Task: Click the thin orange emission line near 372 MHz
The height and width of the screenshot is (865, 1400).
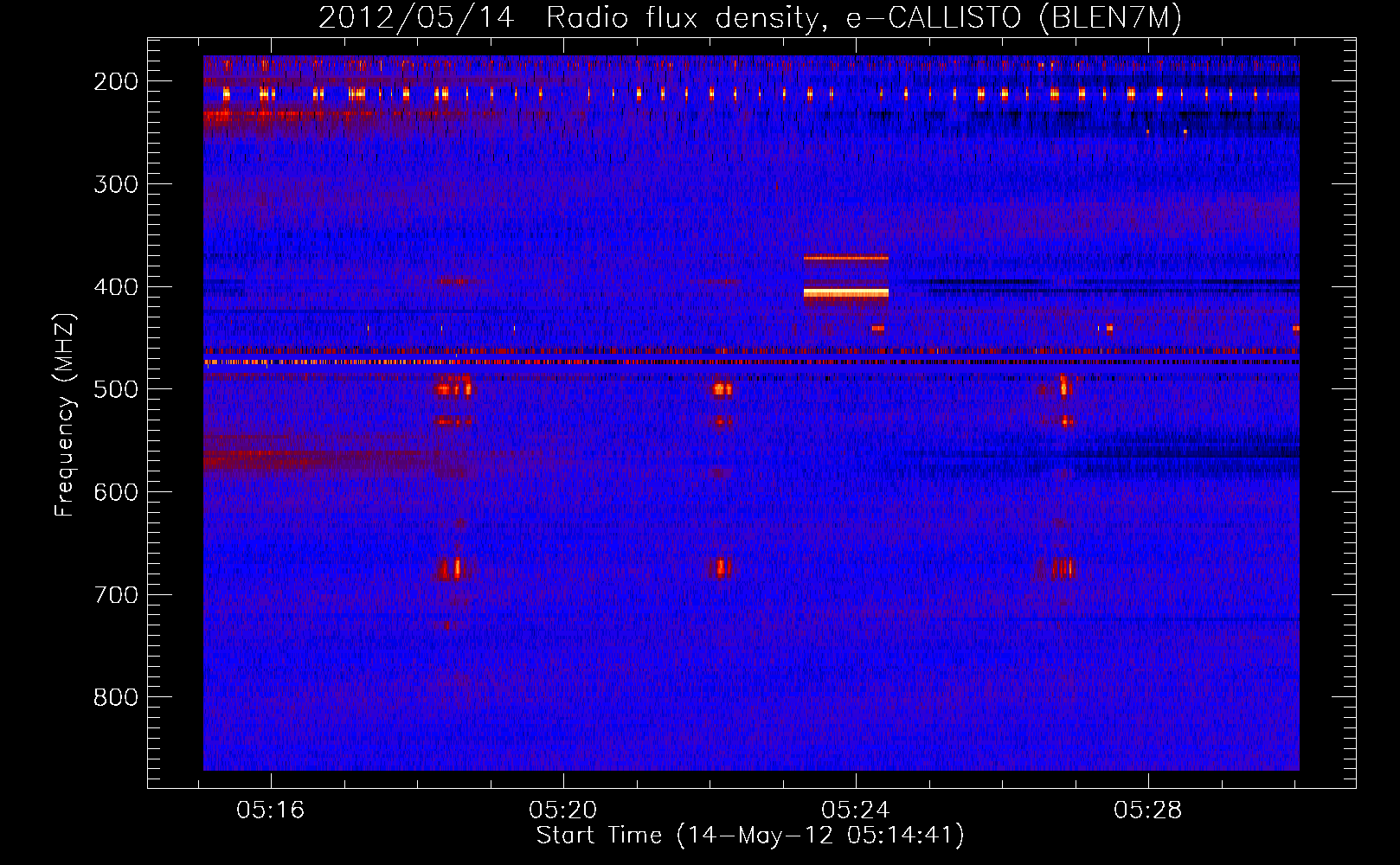Action: click(x=846, y=258)
